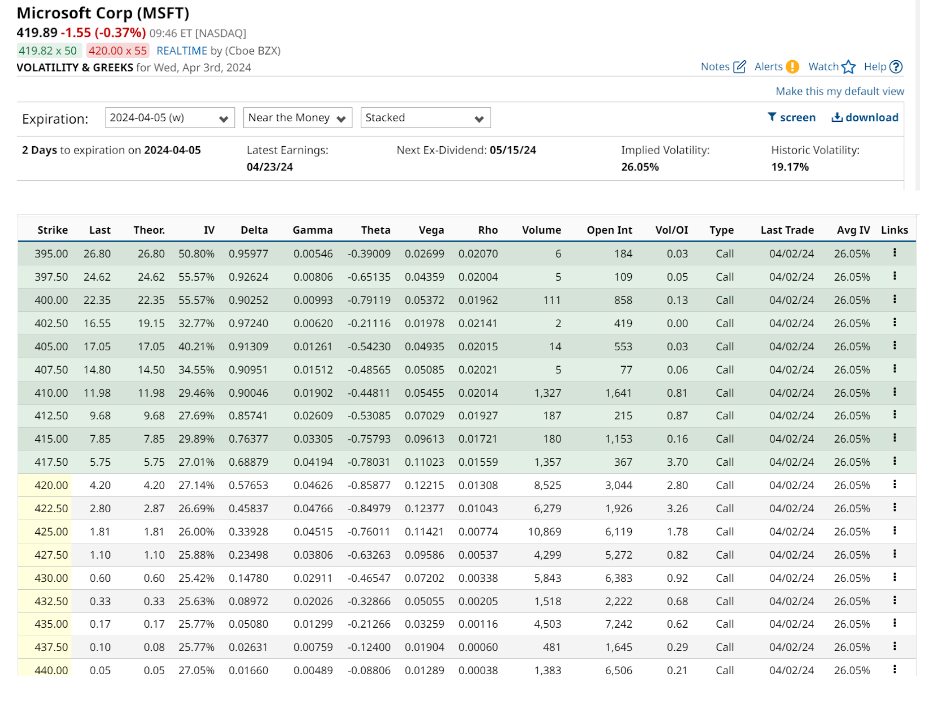Click the 7,242 open interest value
The width and height of the screenshot is (935, 701).
(618, 624)
